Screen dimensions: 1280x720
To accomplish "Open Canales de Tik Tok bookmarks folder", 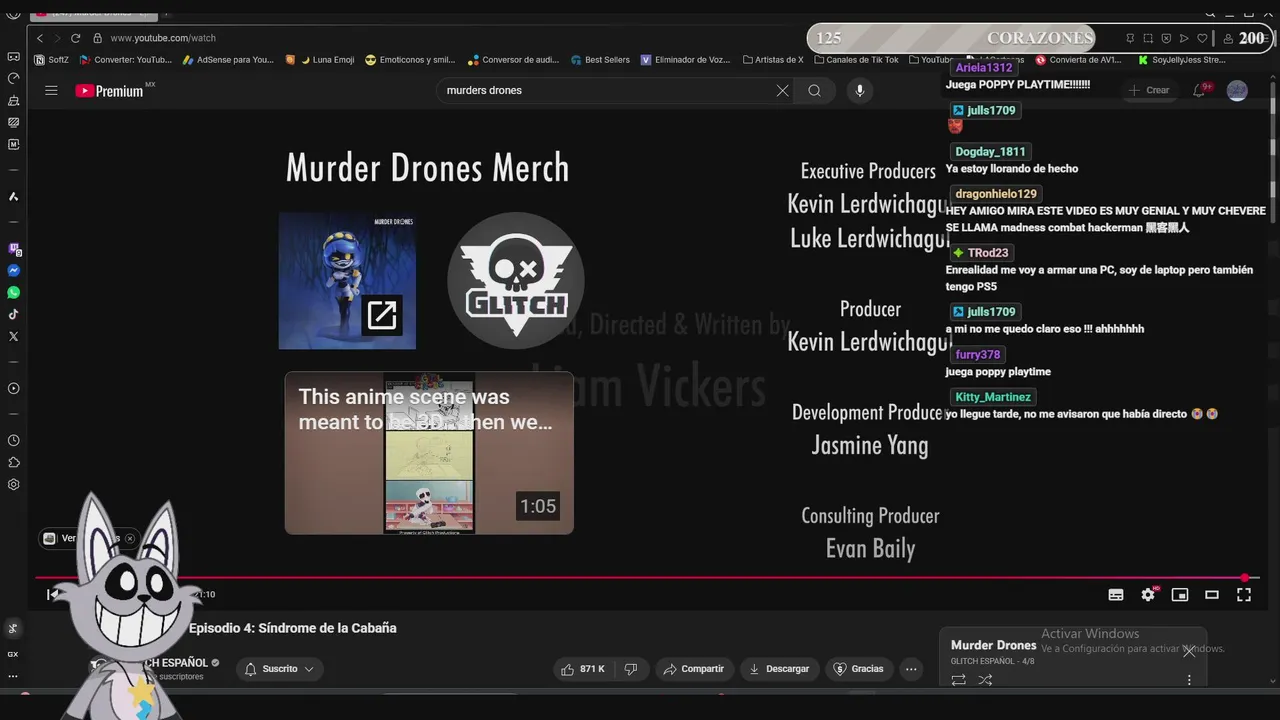I will (856, 60).
